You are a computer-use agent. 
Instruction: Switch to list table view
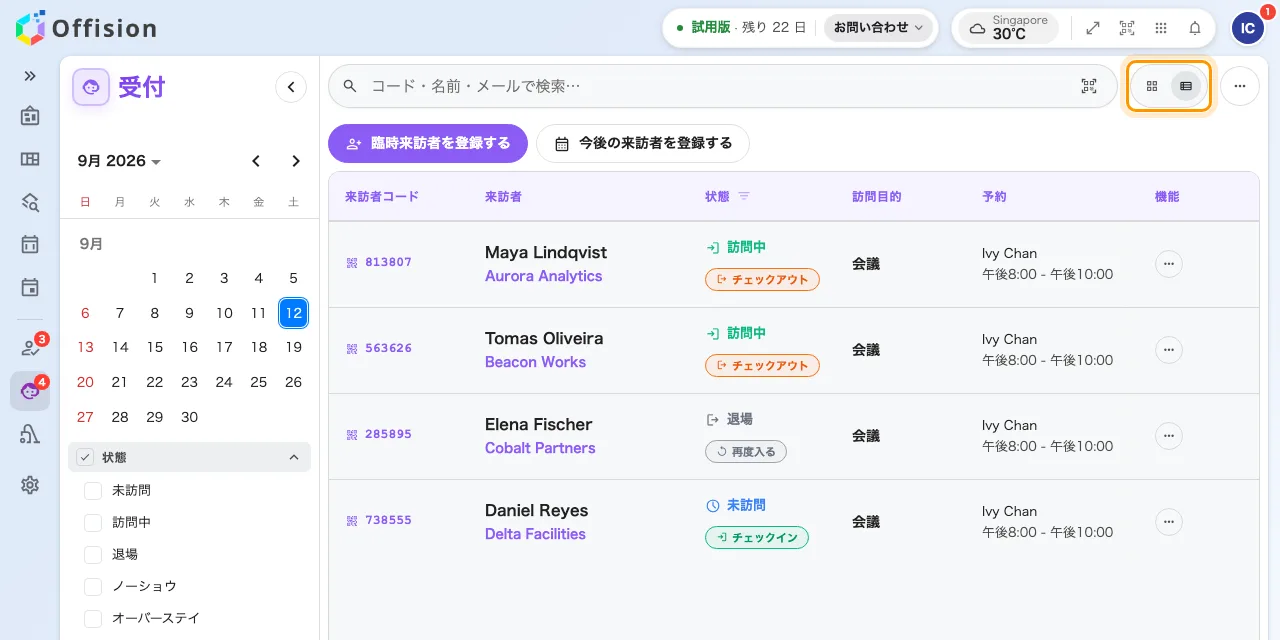1186,86
